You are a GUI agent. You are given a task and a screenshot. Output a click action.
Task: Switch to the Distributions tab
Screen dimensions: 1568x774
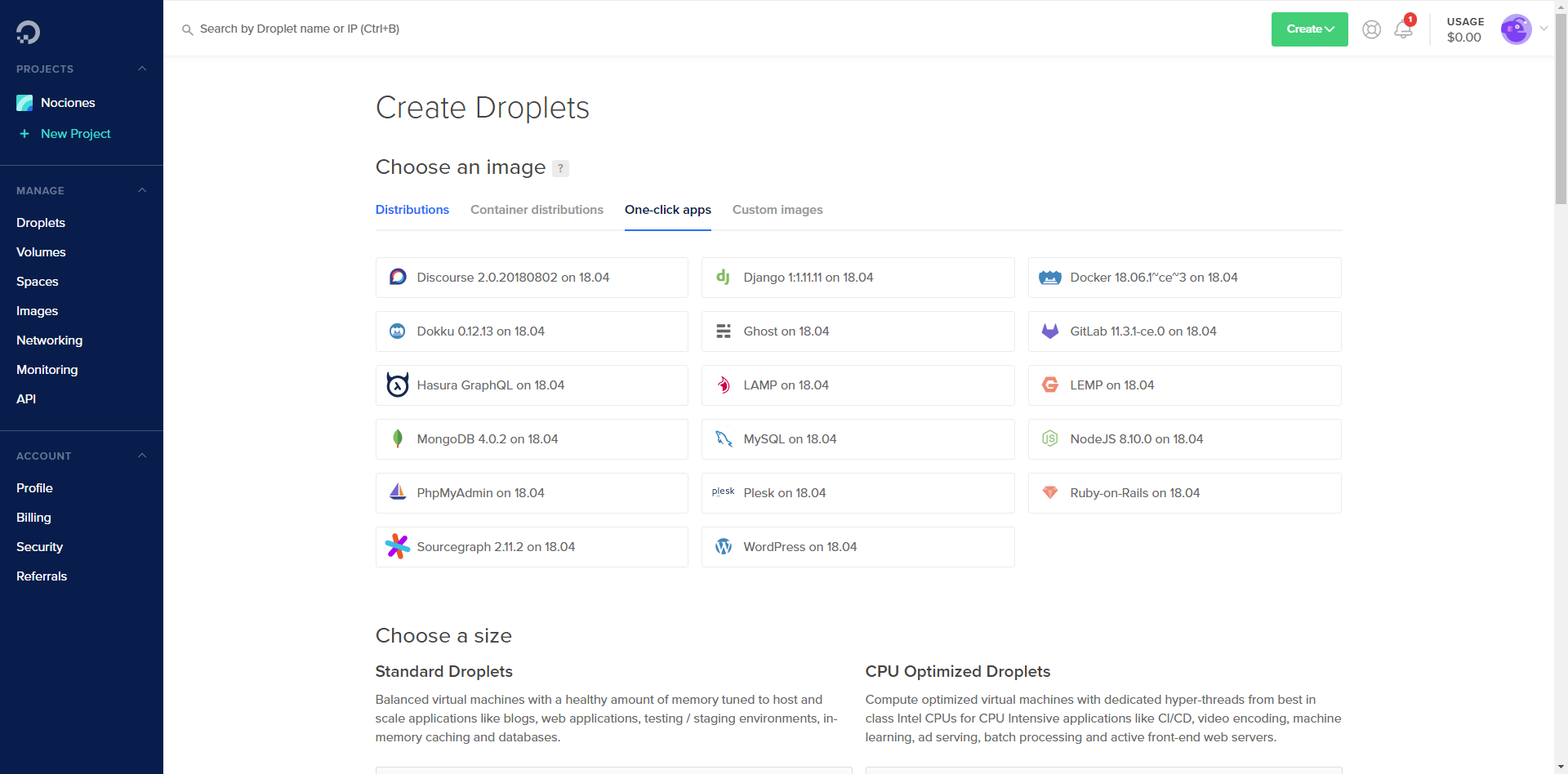pos(412,210)
